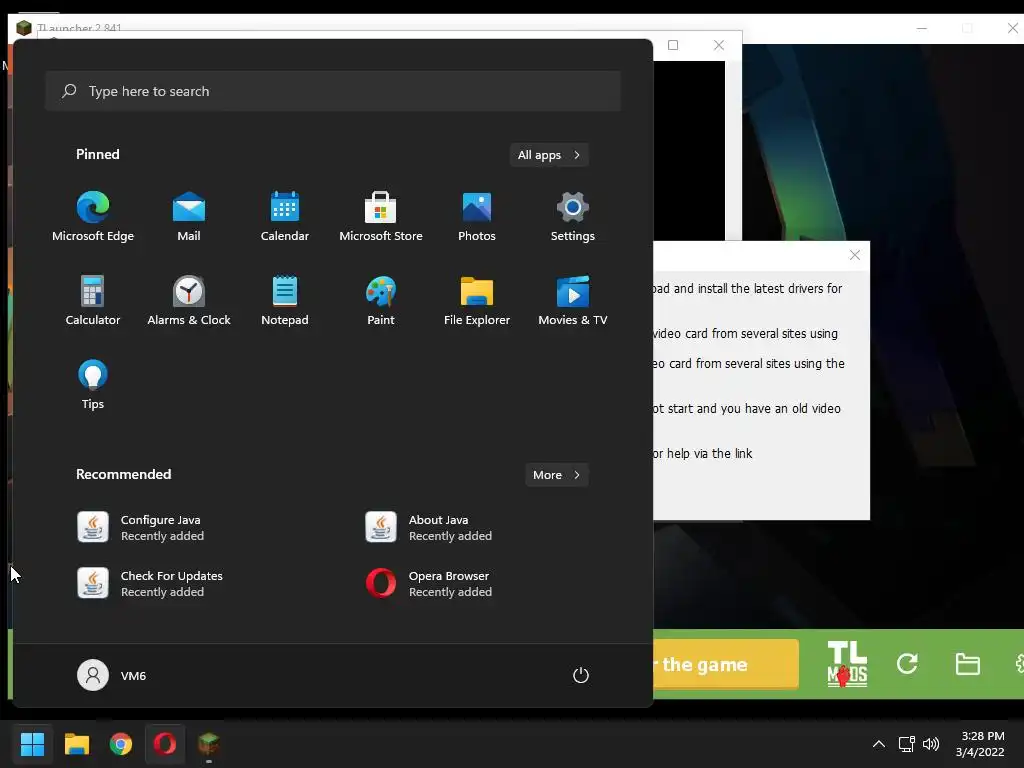Expand All apps list
The height and width of the screenshot is (768, 1024).
[x=549, y=155]
